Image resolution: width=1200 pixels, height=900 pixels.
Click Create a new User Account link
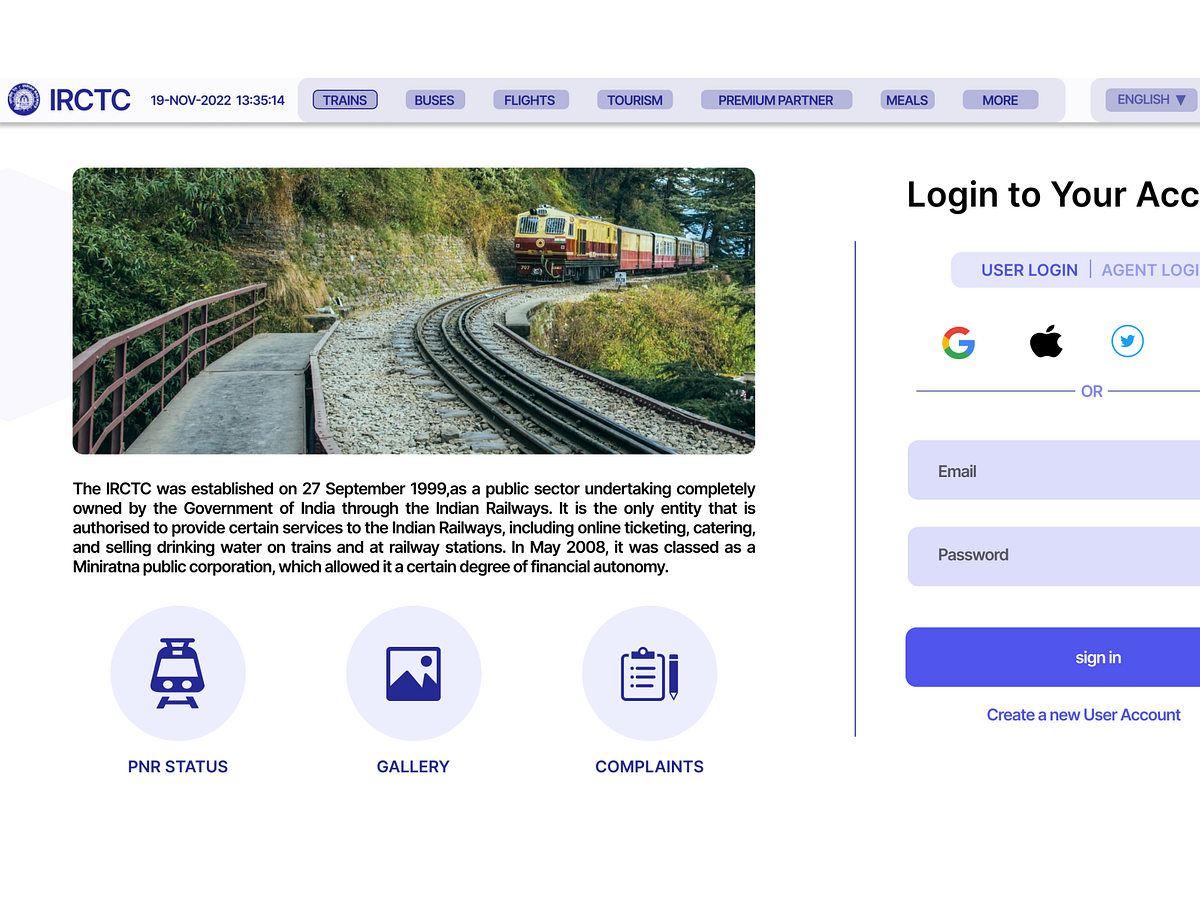click(1084, 715)
